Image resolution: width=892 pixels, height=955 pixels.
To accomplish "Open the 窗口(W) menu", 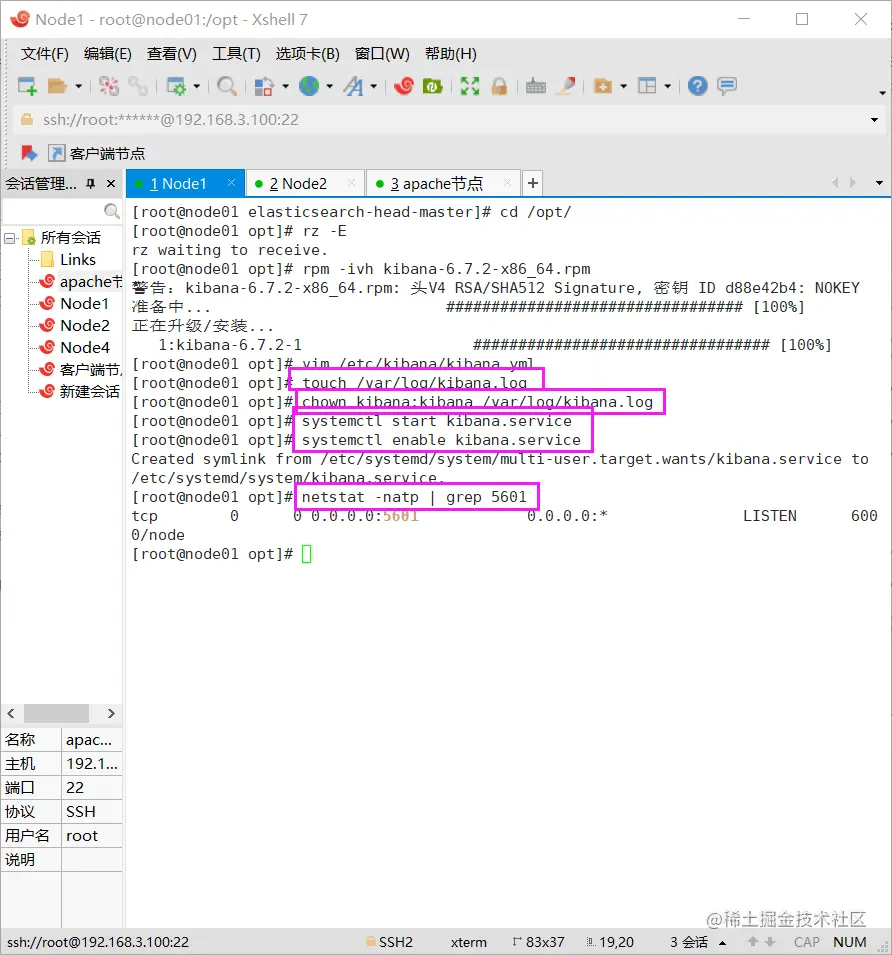I will coord(382,54).
